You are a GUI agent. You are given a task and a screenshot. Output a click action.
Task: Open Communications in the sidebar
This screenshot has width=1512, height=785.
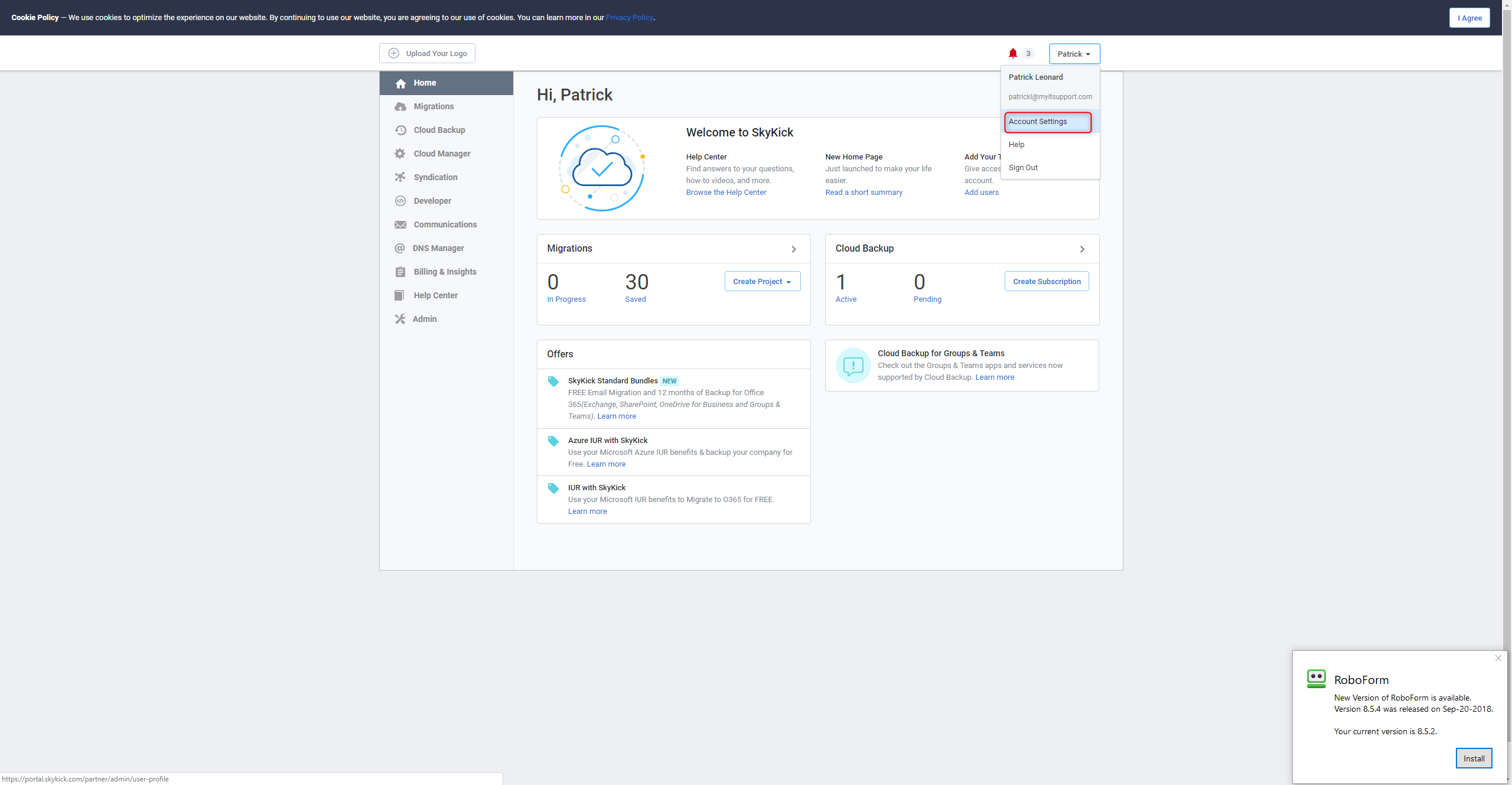coord(446,225)
